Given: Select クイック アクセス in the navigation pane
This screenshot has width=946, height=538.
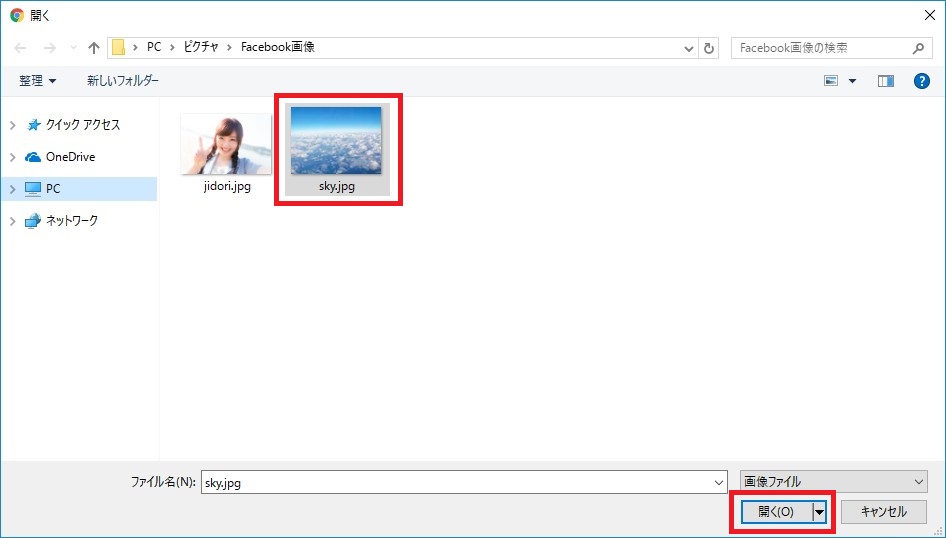Looking at the screenshot, I should point(83,125).
